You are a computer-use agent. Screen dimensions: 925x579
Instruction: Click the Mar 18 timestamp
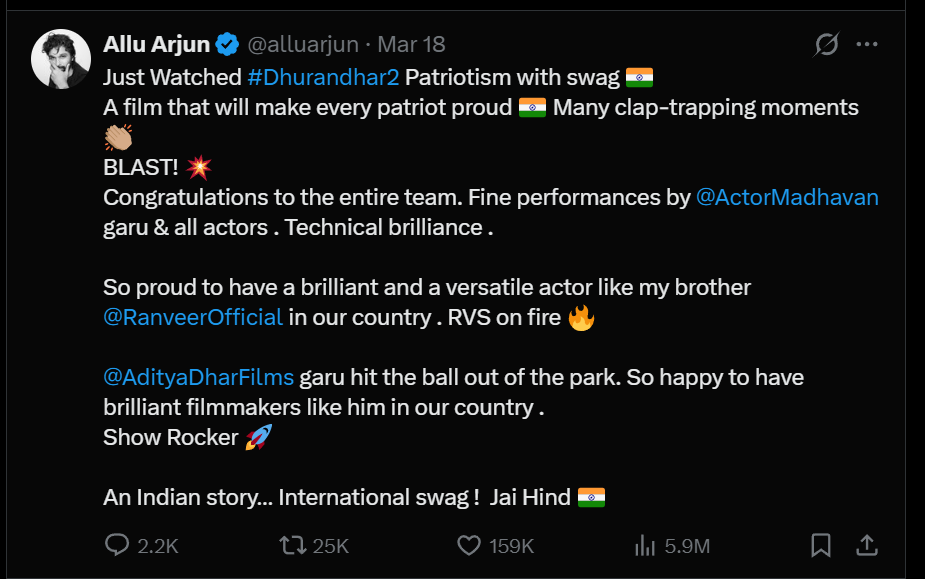point(411,45)
